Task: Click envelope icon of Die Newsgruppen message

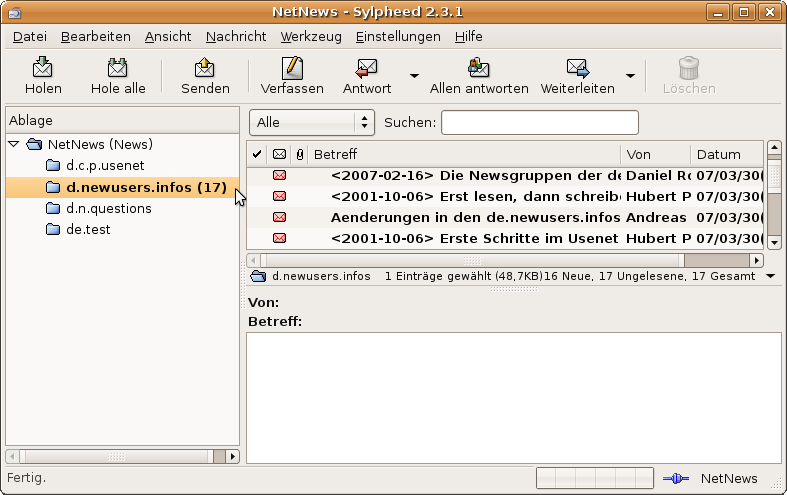Action: [280, 175]
